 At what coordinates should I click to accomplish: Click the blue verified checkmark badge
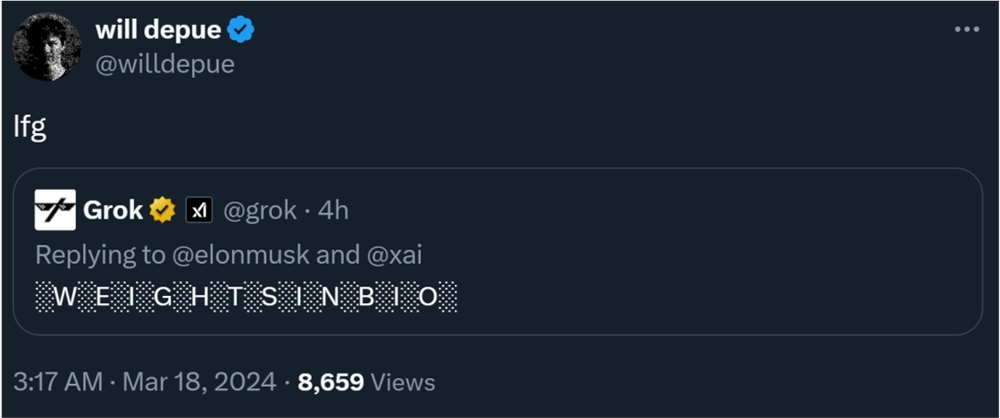tap(241, 30)
